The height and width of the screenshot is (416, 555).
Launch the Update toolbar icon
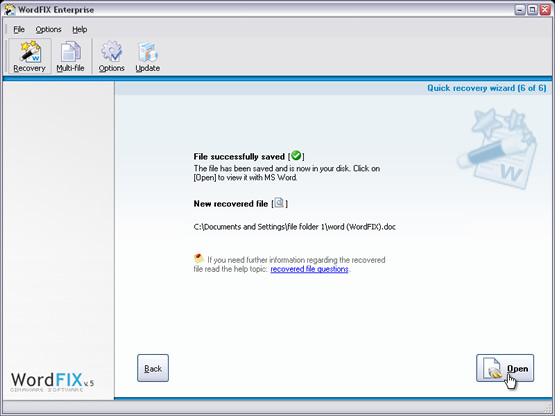click(x=148, y=56)
